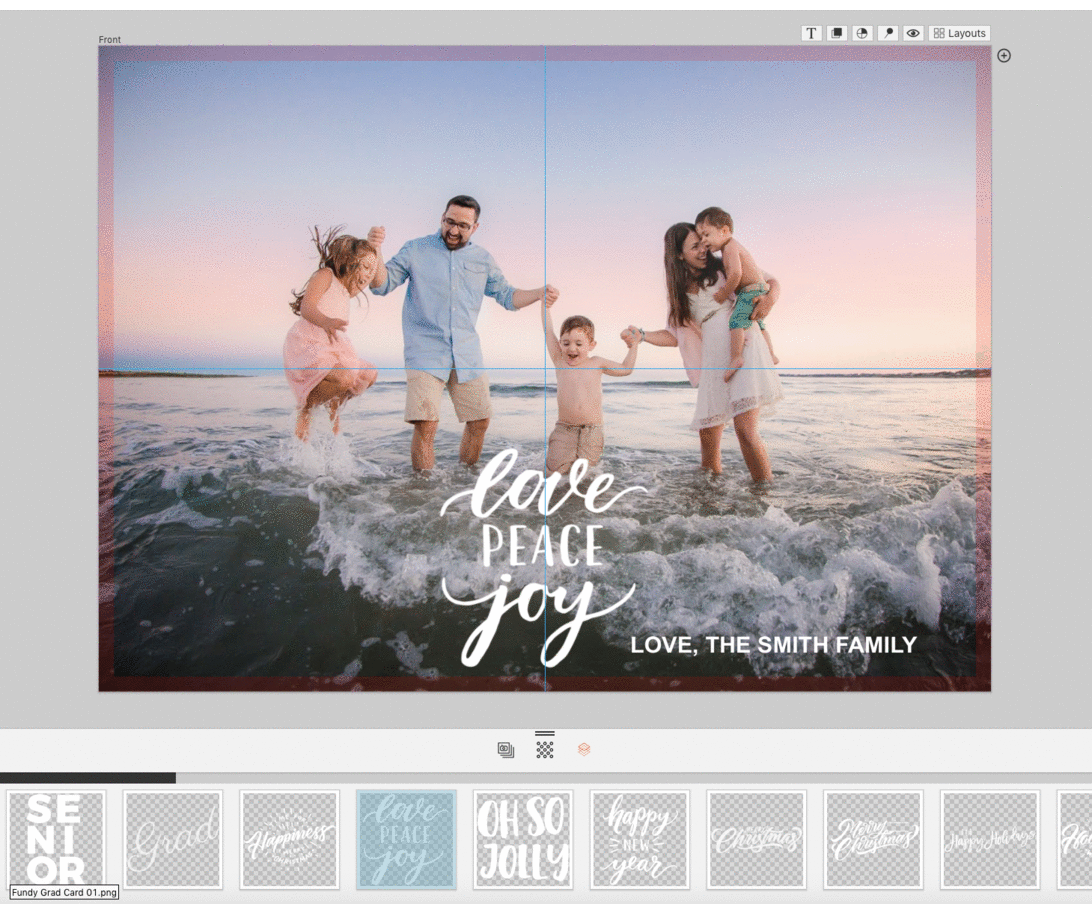Select the Happy Holidays graphic thumbnail
This screenshot has height=915, width=1092.
coord(990,839)
